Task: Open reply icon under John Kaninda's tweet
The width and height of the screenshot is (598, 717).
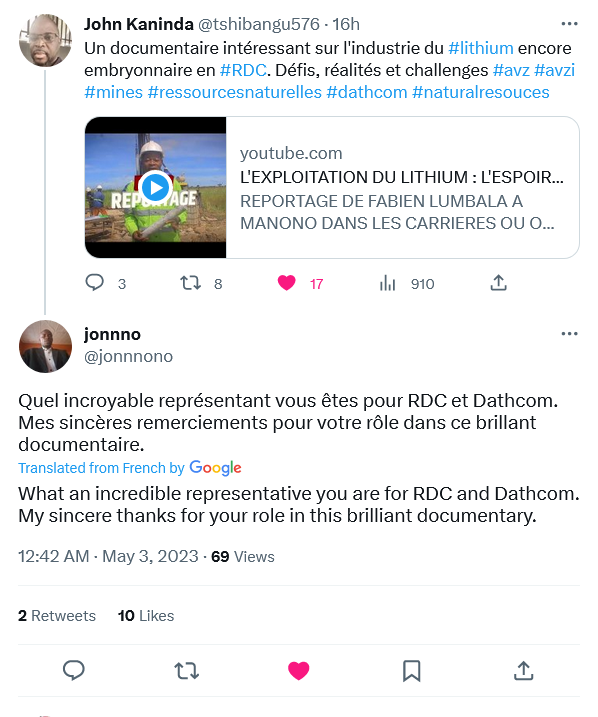Action: 95,283
